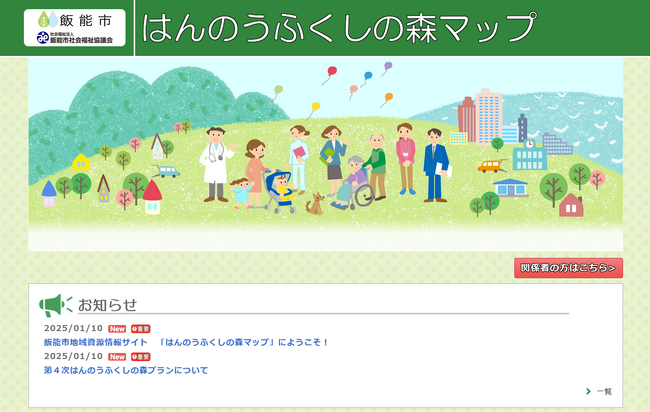Click the man in the blue suit
This screenshot has height=412, width=650.
point(435,165)
